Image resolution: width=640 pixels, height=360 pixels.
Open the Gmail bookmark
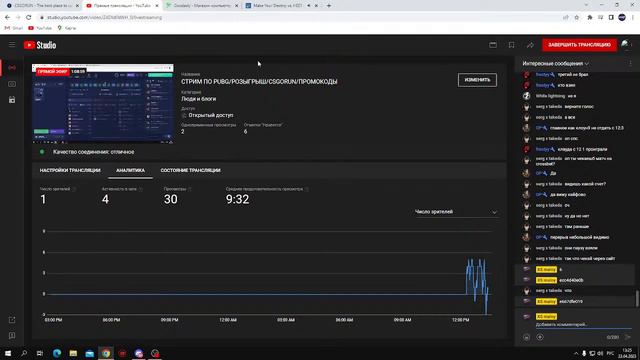click(x=14, y=28)
